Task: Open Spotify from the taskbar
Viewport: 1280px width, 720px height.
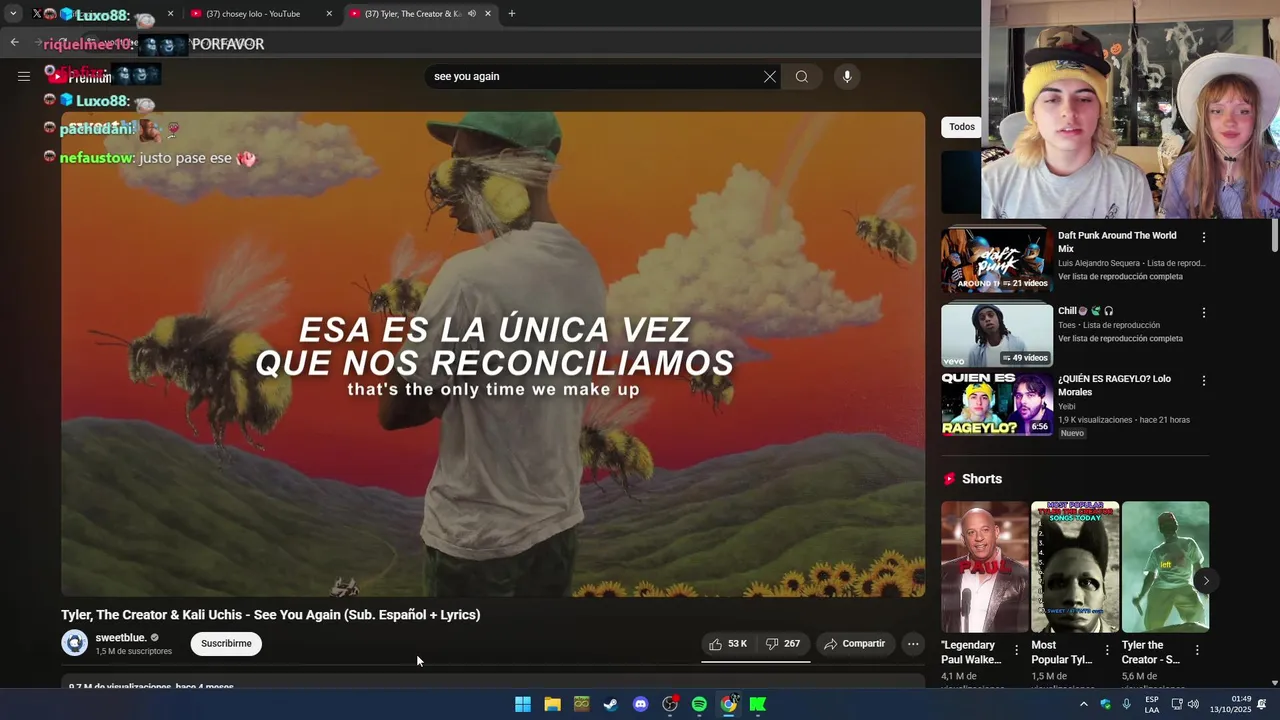Action: 699,704
